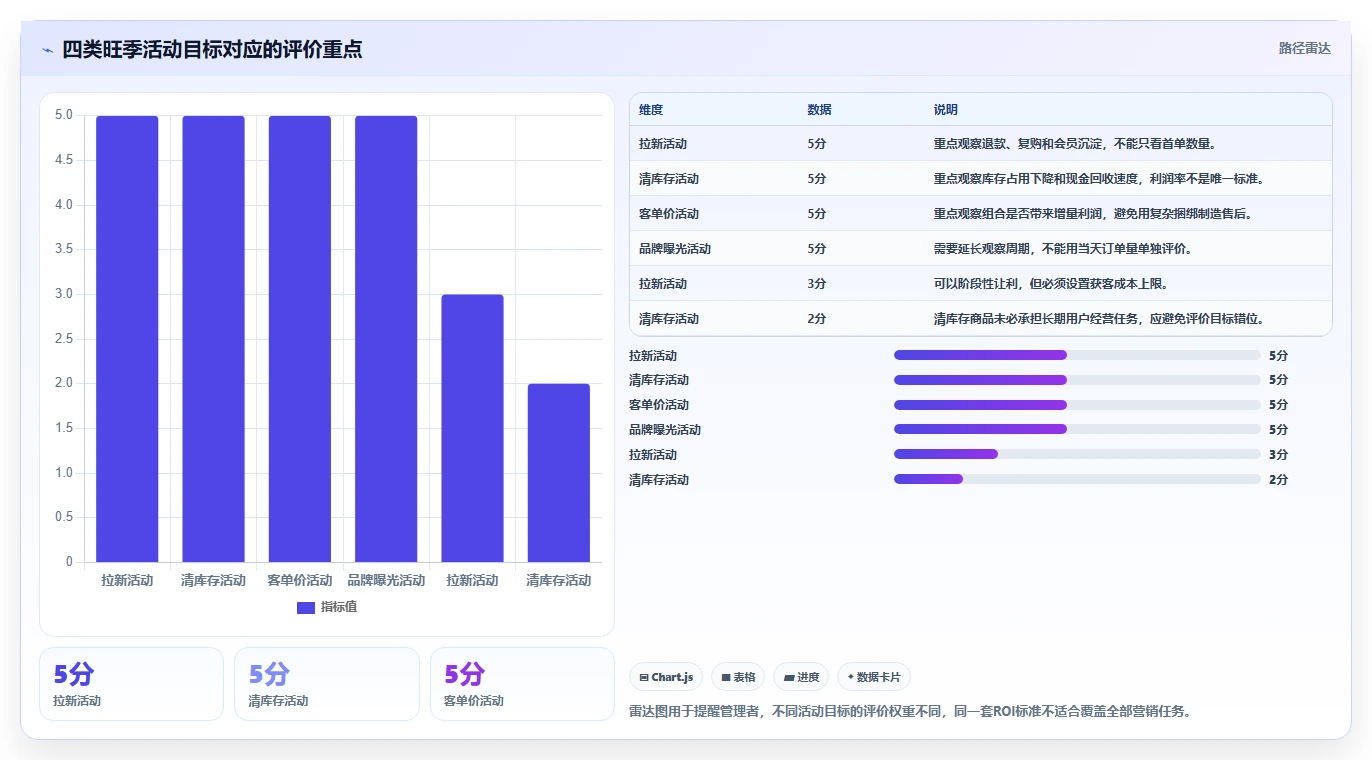Click the 清库存活动 progress bar showing 2分
This screenshot has width=1372, height=760.
tap(1077, 479)
